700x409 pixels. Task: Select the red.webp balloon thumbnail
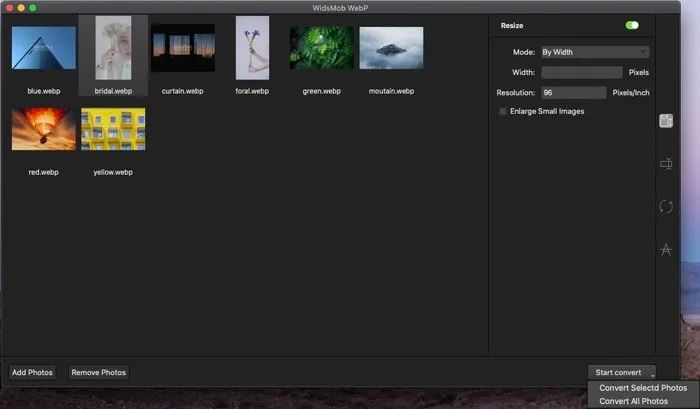click(x=44, y=129)
